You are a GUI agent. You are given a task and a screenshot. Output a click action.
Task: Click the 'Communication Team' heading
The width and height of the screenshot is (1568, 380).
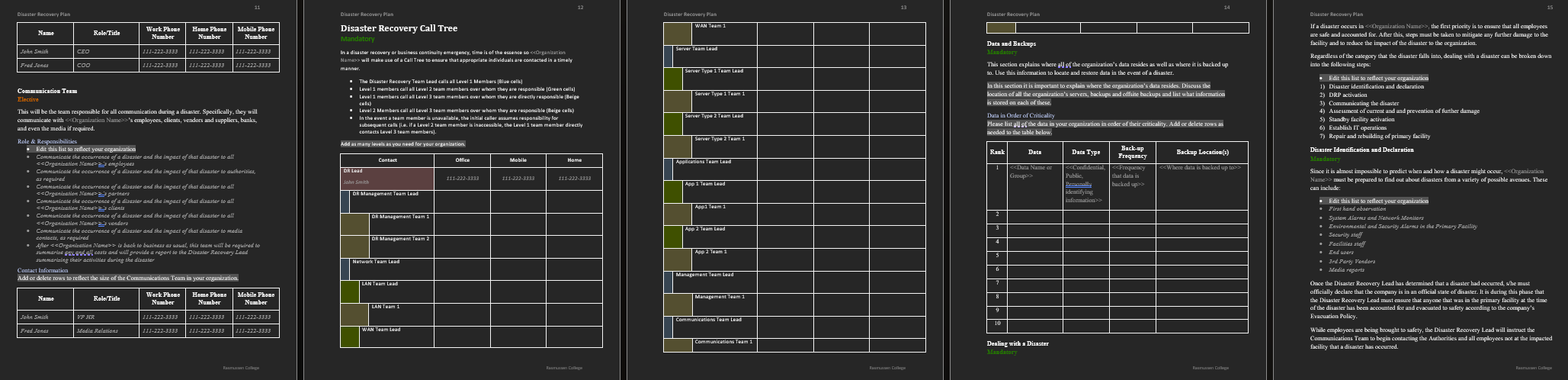[47, 91]
